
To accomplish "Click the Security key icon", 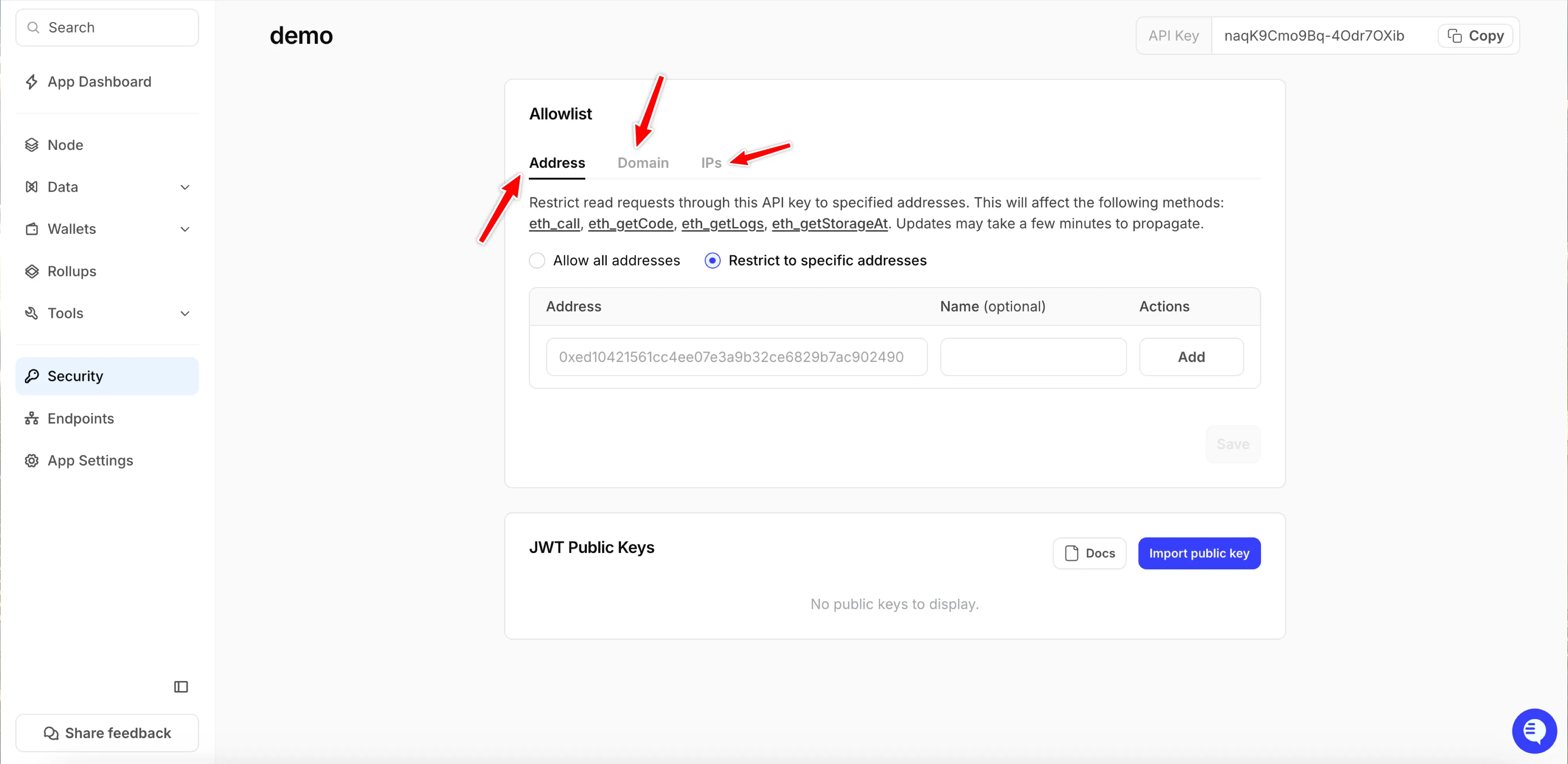I will pos(32,376).
